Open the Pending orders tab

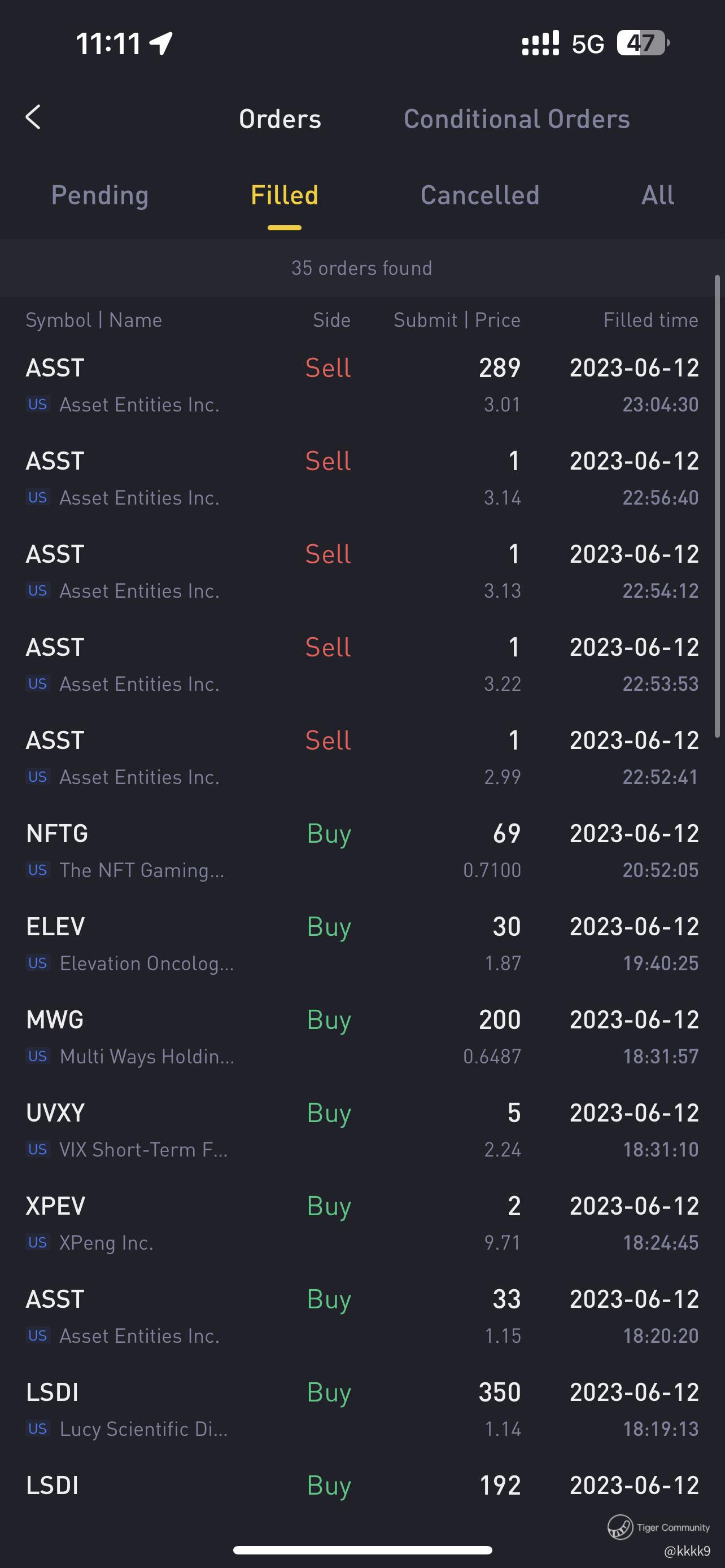[x=100, y=195]
